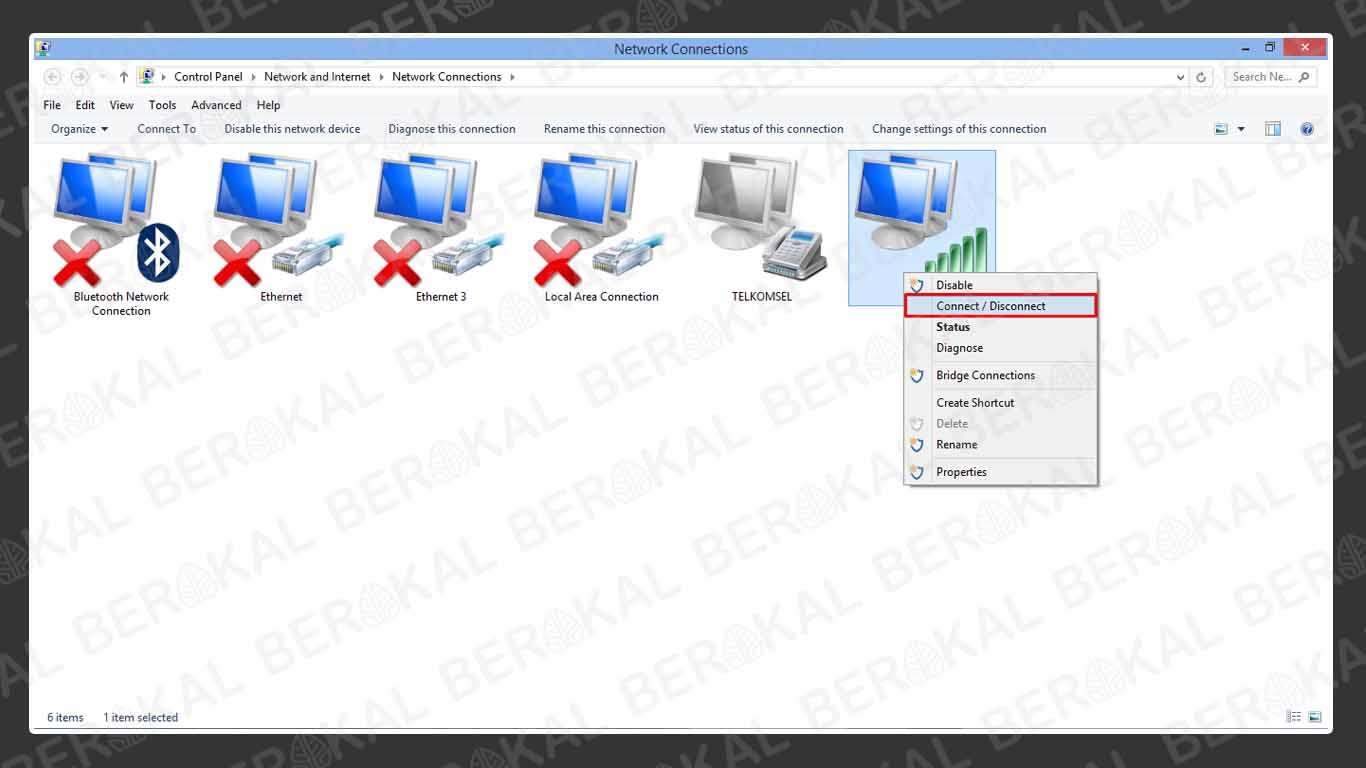Image resolution: width=1366 pixels, height=768 pixels.
Task: Open the Edit menu
Action: point(85,105)
